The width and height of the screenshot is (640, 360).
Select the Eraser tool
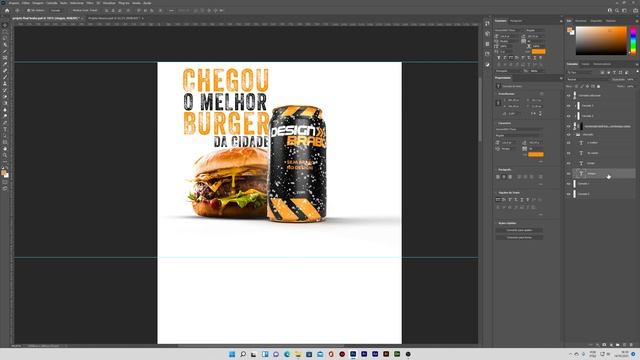(5, 97)
